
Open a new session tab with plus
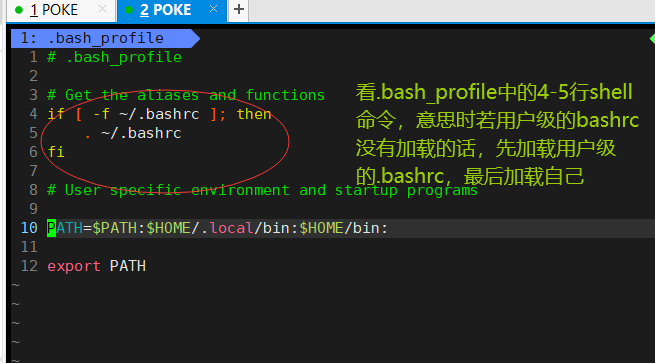pyautogui.click(x=239, y=9)
